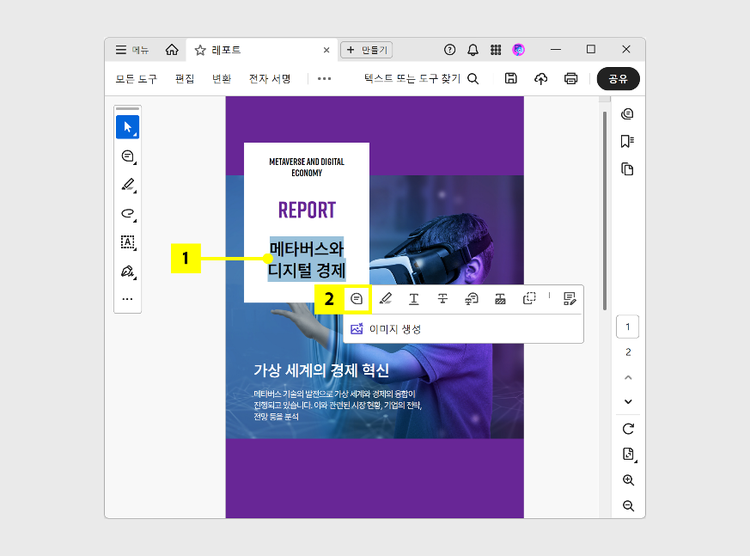Select the arrow selection tool in left toolbar

click(127, 126)
